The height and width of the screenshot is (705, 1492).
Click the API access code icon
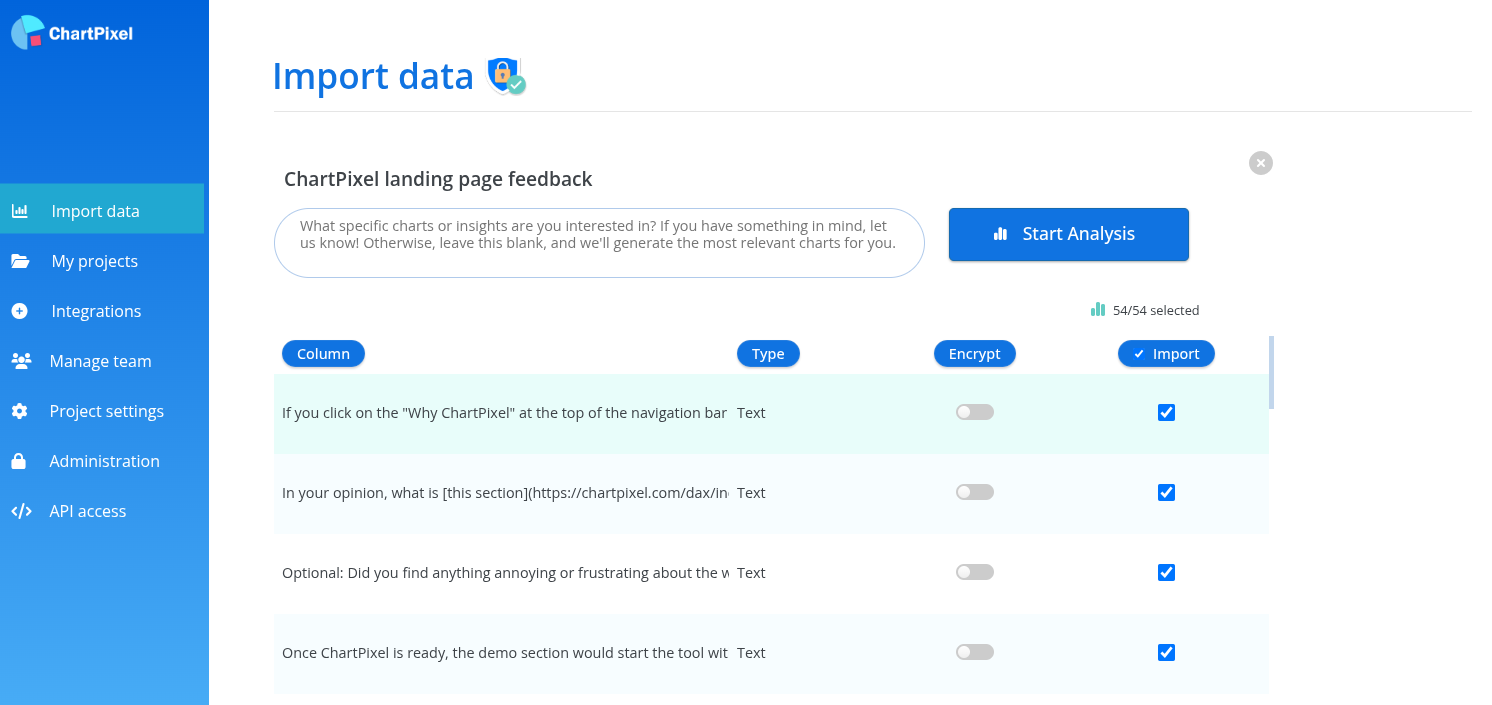(21, 511)
